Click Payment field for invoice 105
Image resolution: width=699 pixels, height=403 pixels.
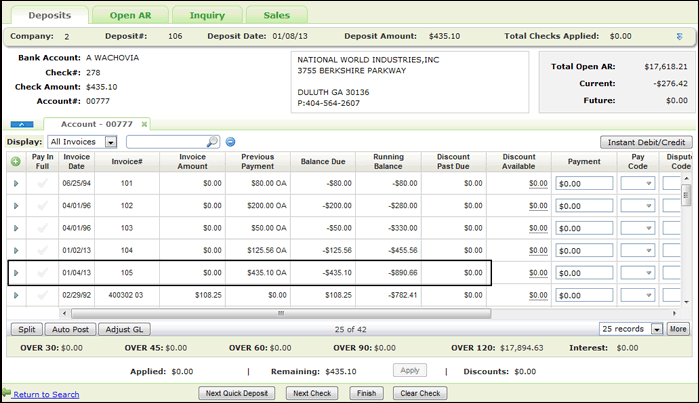tap(584, 272)
